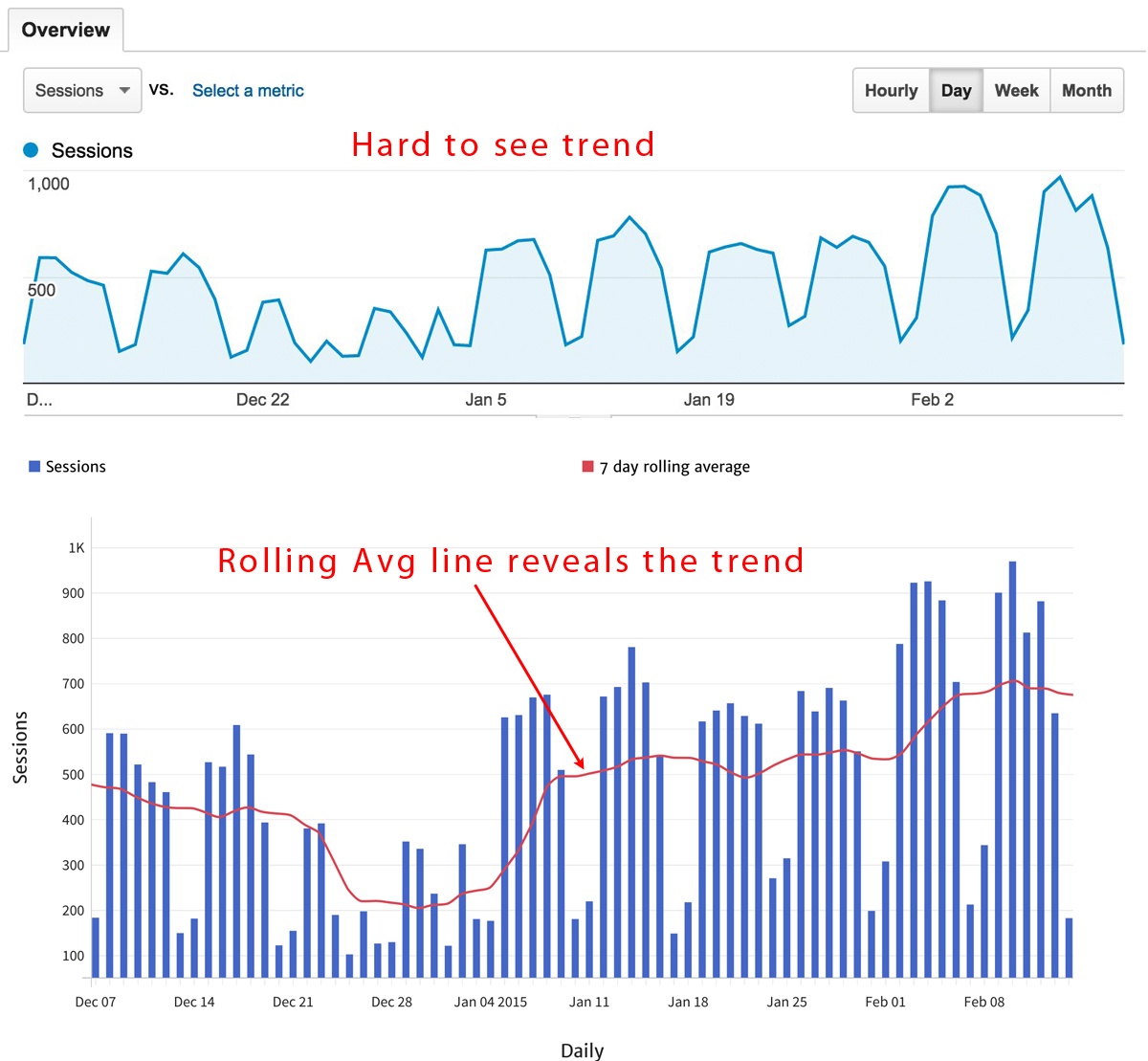Screen dimensions: 1148x1061
Task: Switch to Month granularity
Action: [1087, 90]
